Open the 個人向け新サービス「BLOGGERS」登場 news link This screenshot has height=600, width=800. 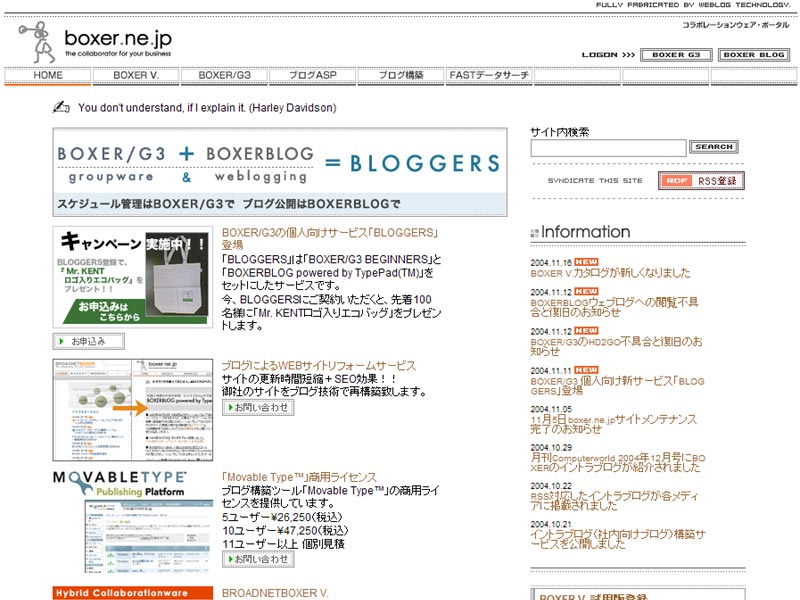[x=617, y=386]
